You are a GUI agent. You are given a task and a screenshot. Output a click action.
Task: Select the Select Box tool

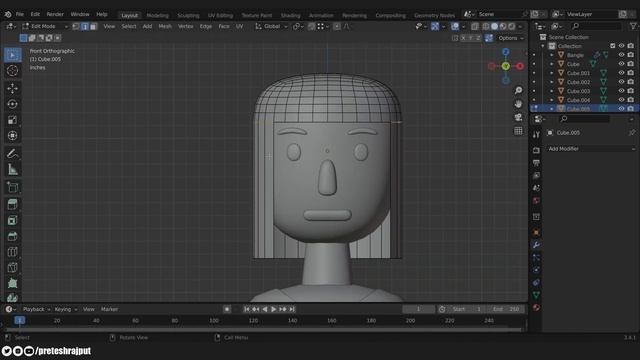pos(12,55)
